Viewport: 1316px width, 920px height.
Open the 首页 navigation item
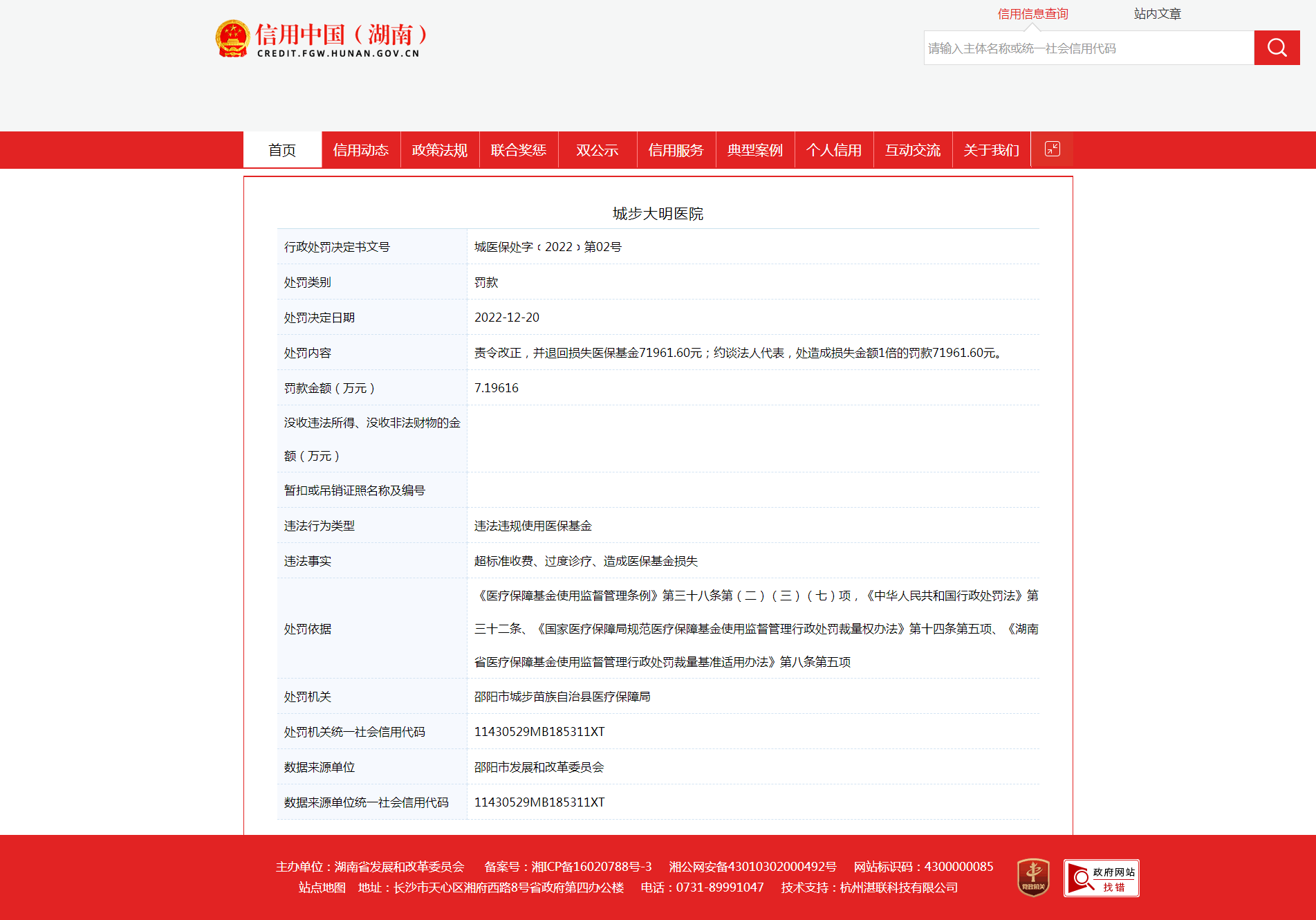(282, 150)
